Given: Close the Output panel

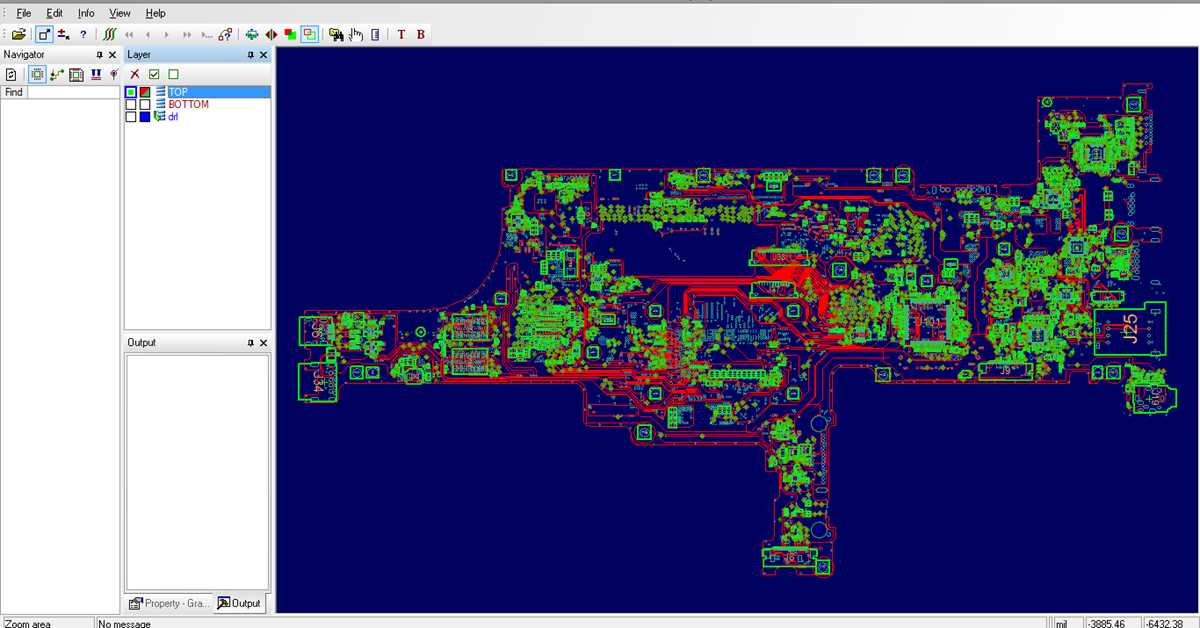Looking at the screenshot, I should coord(263,343).
